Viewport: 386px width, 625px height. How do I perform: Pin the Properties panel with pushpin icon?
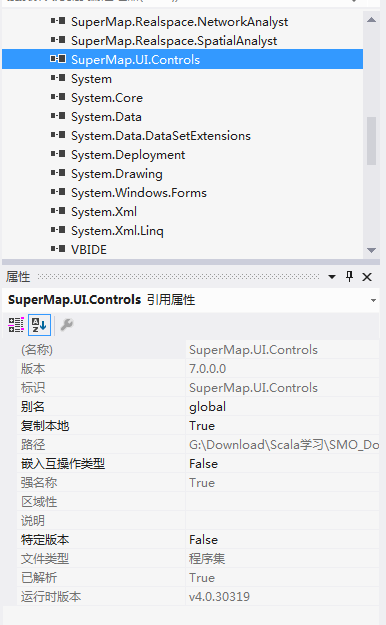click(349, 277)
